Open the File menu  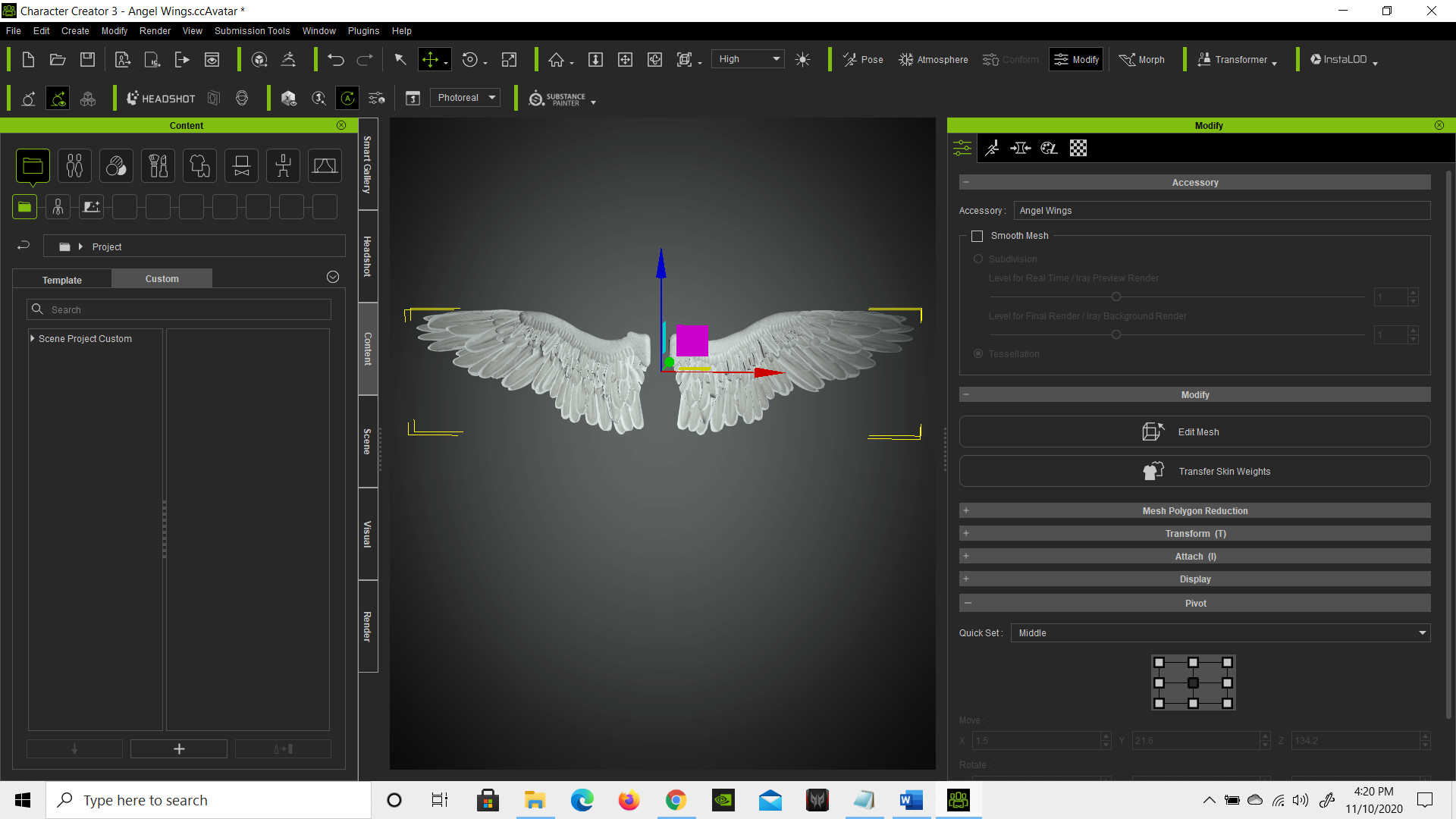pos(14,31)
